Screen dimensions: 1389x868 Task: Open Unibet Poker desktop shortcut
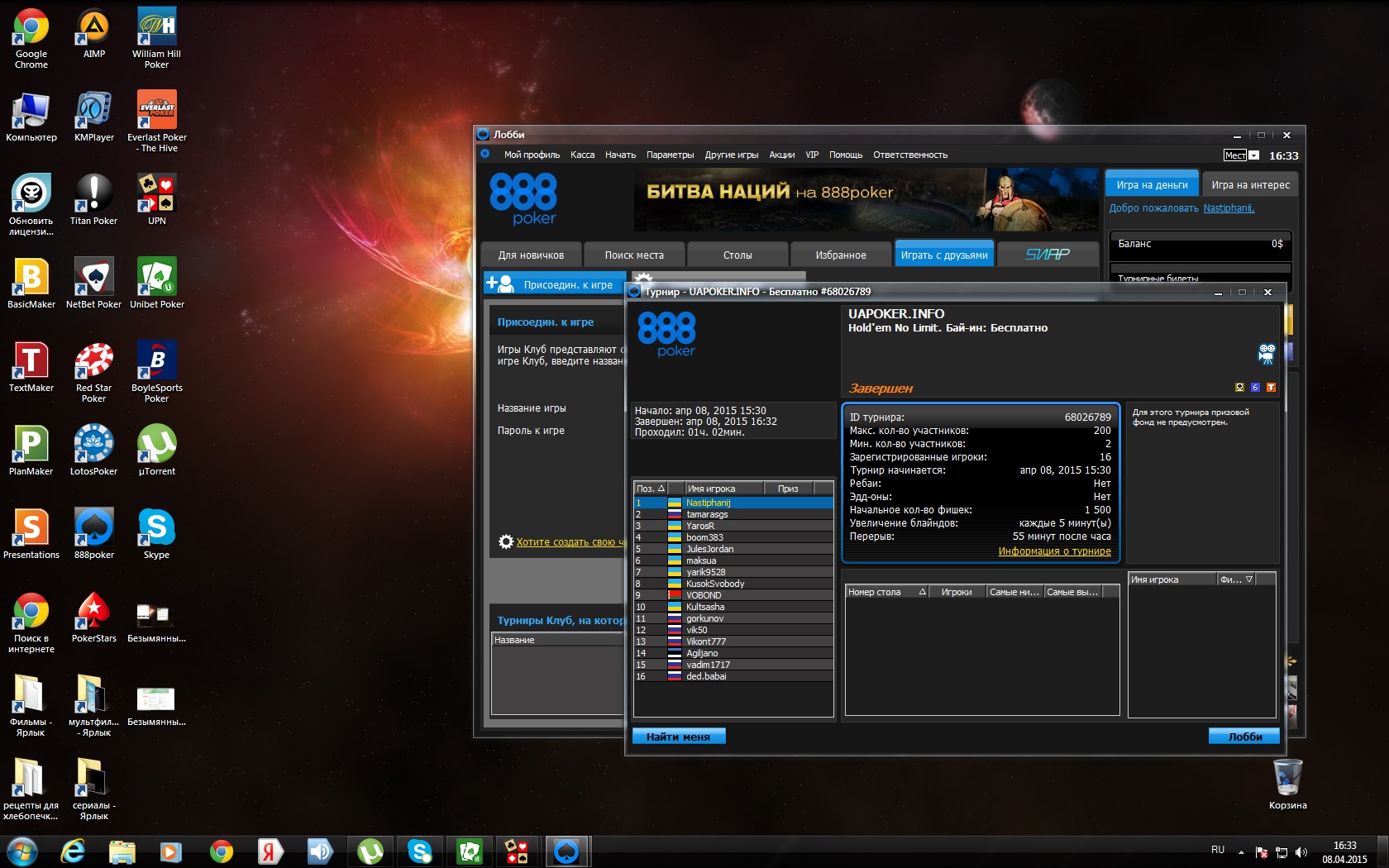click(157, 283)
